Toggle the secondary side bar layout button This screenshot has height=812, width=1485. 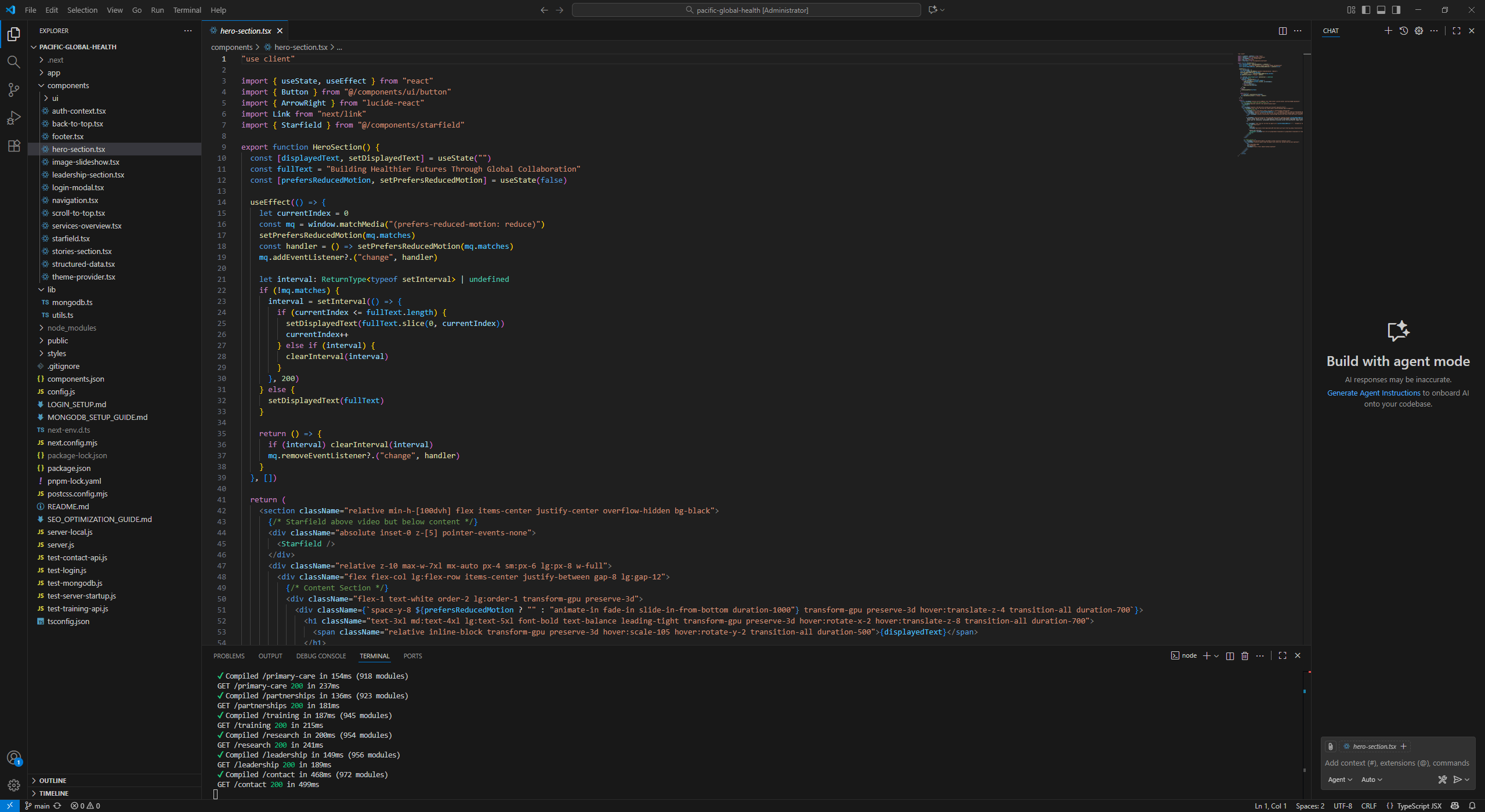pyautogui.click(x=1396, y=10)
